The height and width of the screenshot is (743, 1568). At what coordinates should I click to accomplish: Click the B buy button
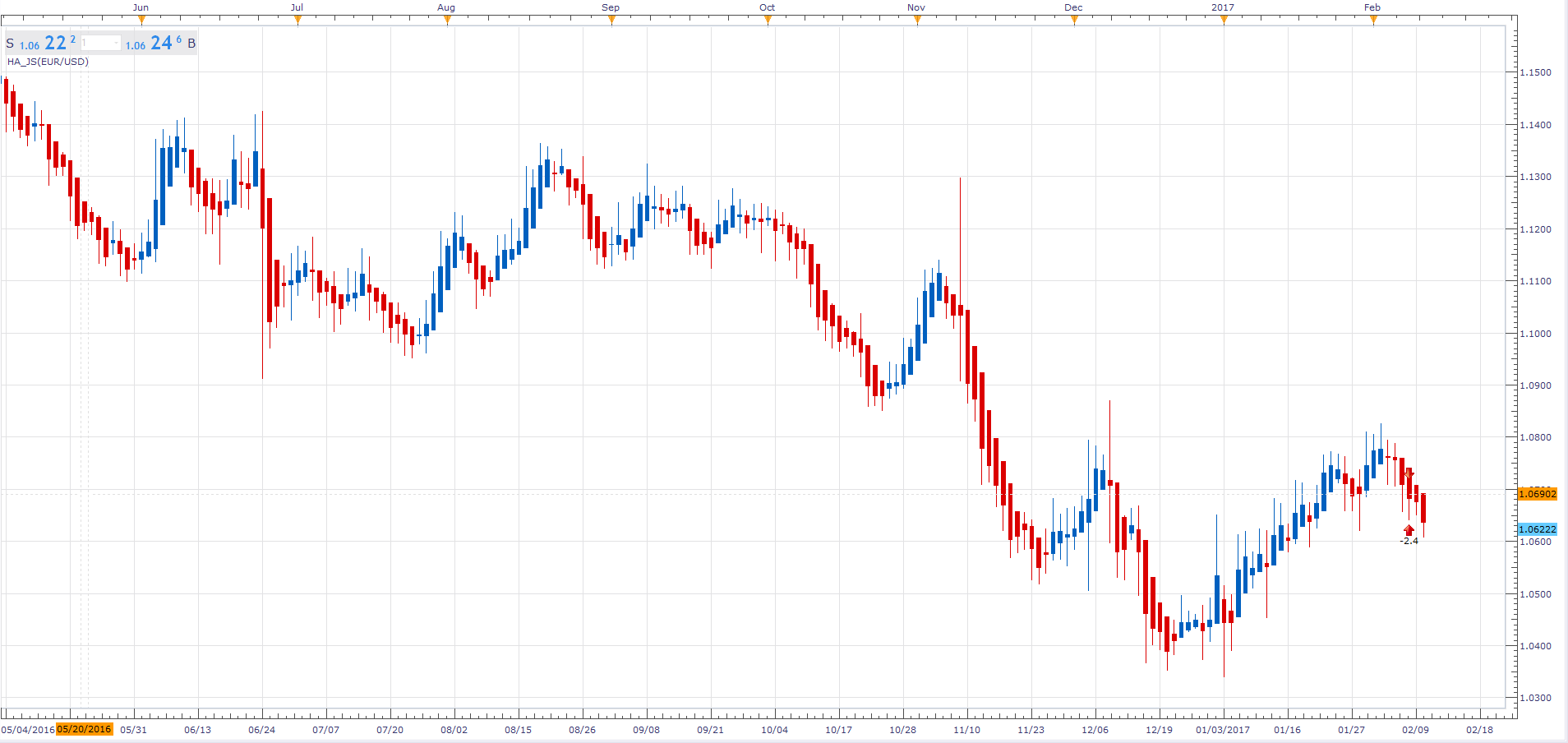(191, 44)
